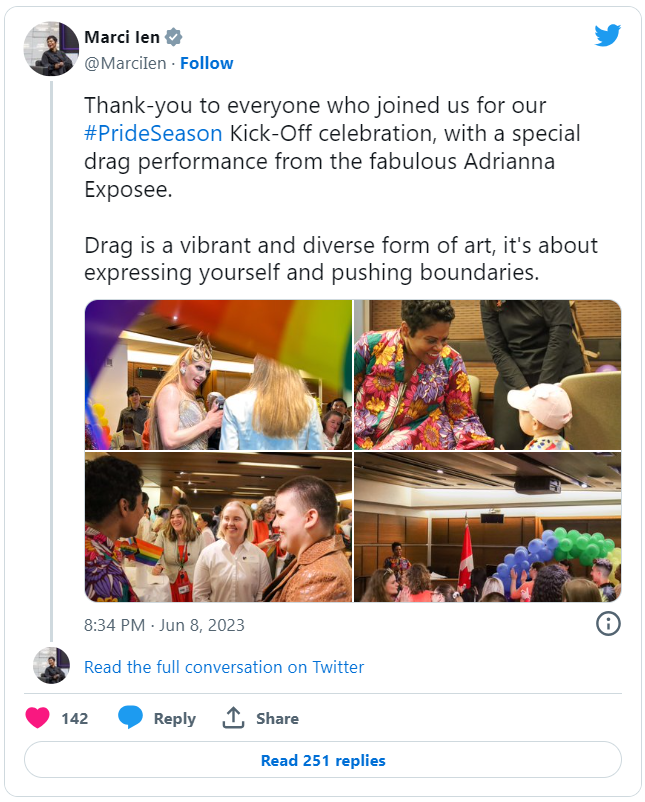Open the photo of guests with rainbow flag
The image size is (645, 802).
pyautogui.click(x=218, y=527)
